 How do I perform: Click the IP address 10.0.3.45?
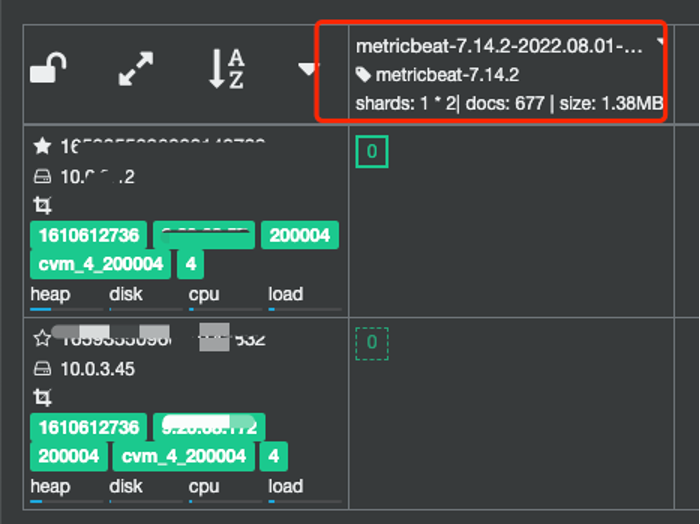coord(97,369)
